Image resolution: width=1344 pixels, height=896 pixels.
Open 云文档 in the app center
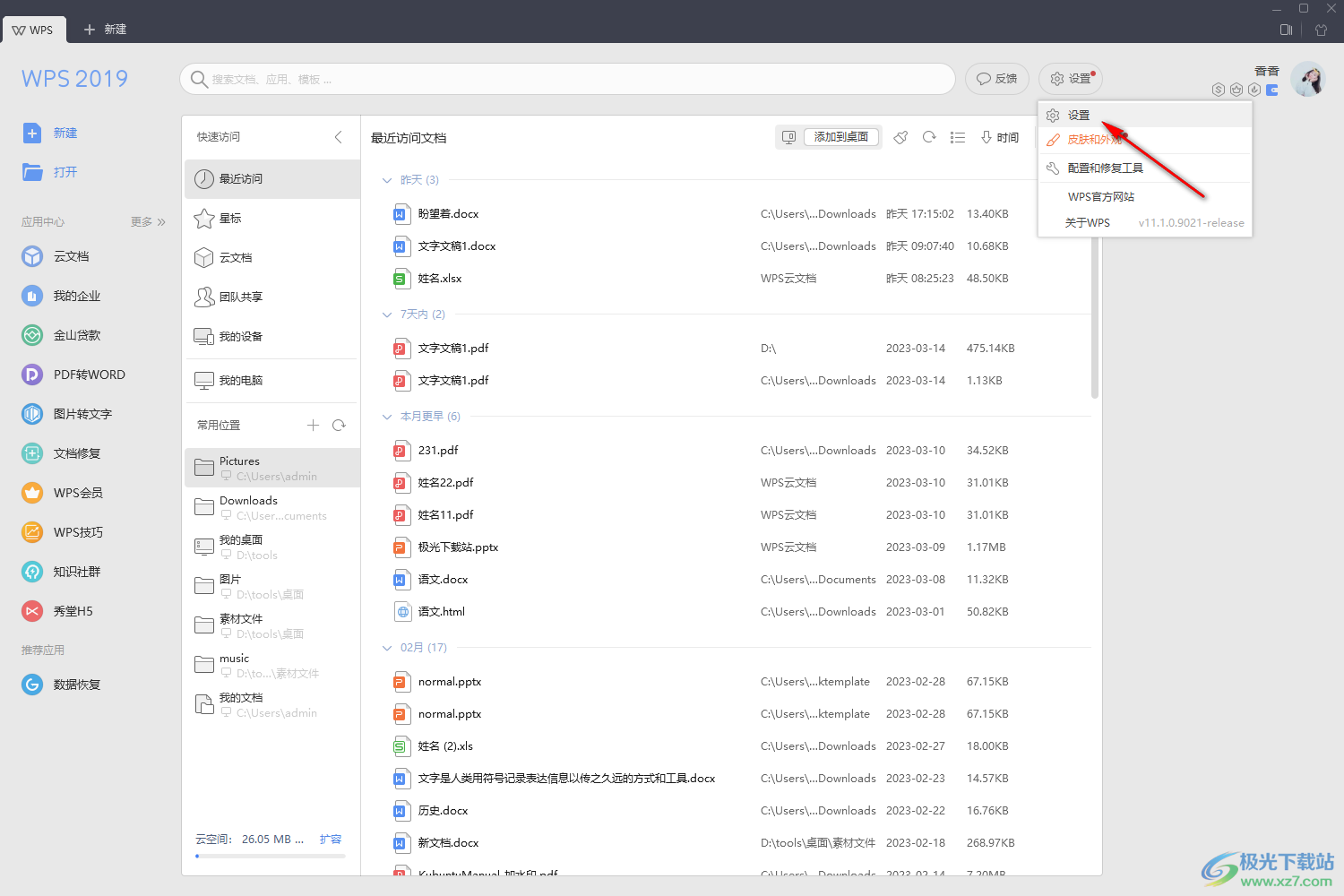click(x=56, y=256)
